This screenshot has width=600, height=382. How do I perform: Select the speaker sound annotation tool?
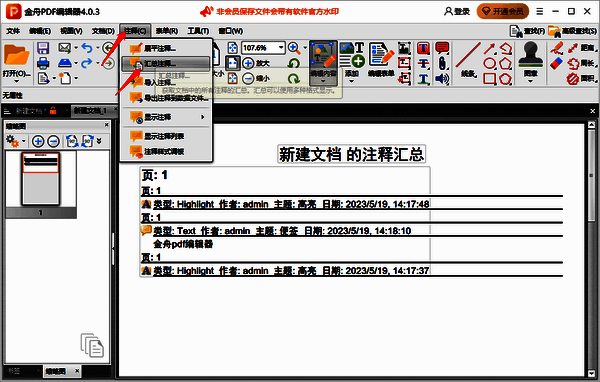[x=442, y=79]
